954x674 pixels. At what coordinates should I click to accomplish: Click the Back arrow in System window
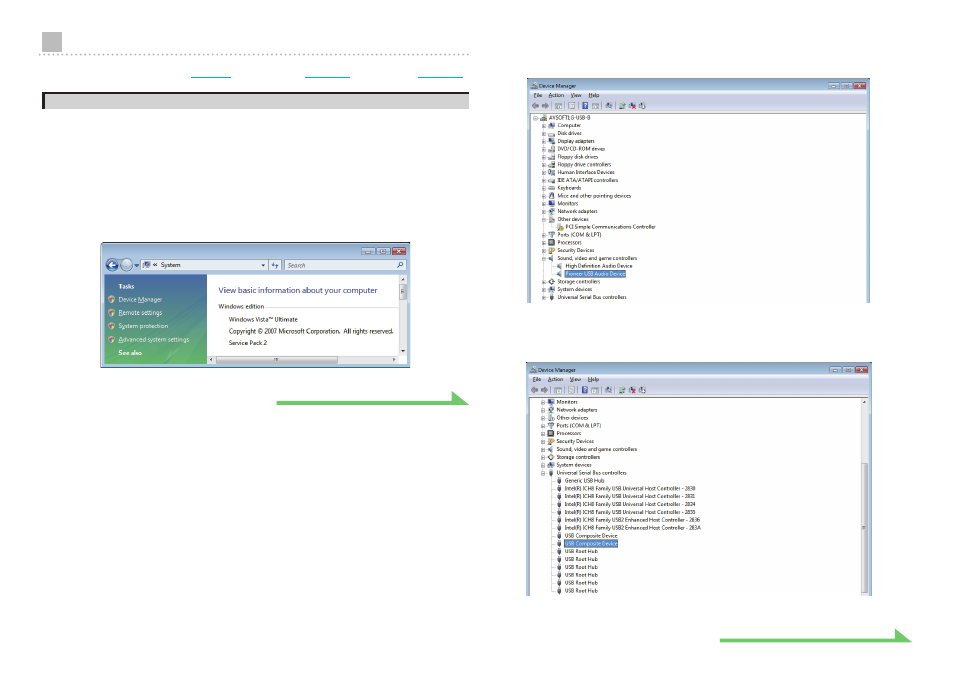(112, 265)
